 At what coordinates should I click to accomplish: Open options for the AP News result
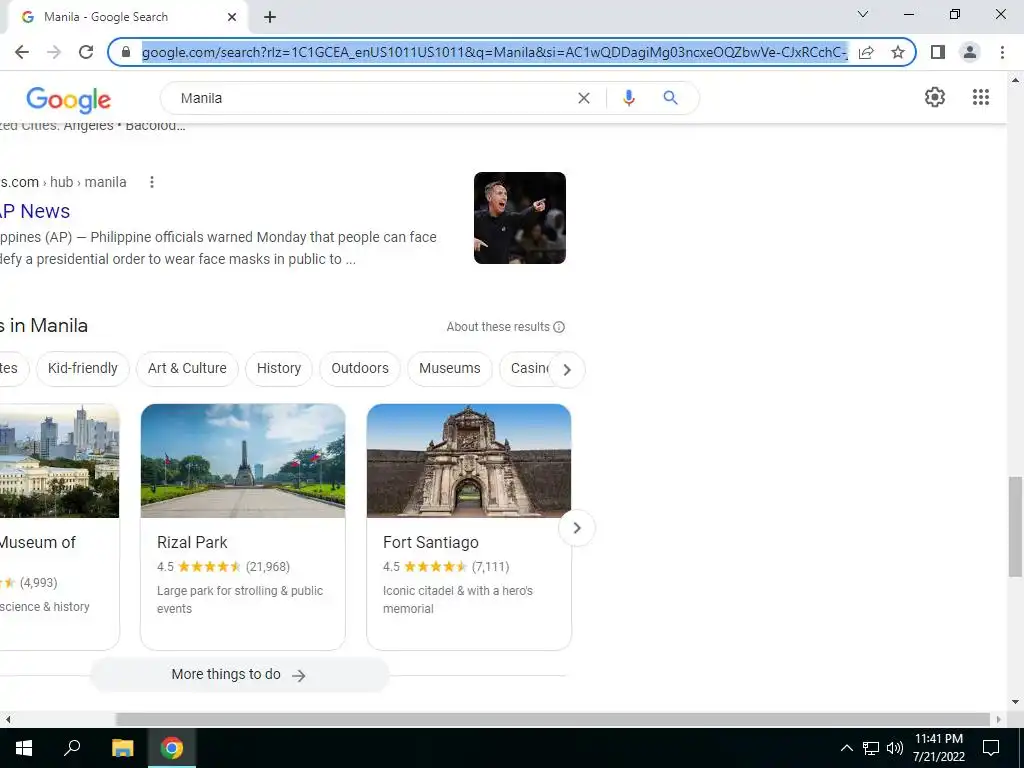click(x=152, y=182)
